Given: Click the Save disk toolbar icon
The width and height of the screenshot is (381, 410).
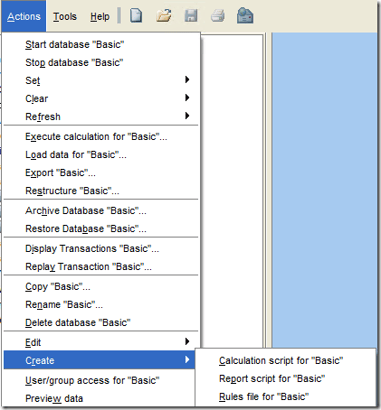Looking at the screenshot, I should coord(191,16).
